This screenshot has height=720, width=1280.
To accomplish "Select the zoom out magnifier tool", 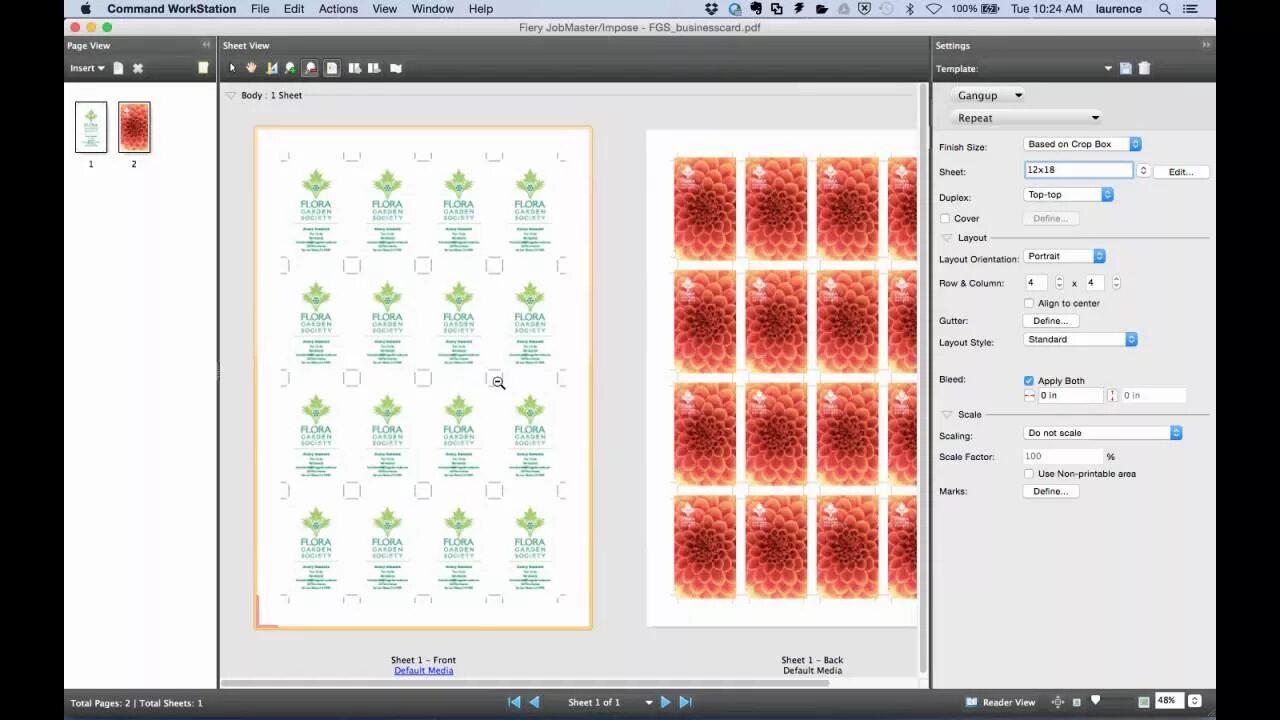I will 310,68.
